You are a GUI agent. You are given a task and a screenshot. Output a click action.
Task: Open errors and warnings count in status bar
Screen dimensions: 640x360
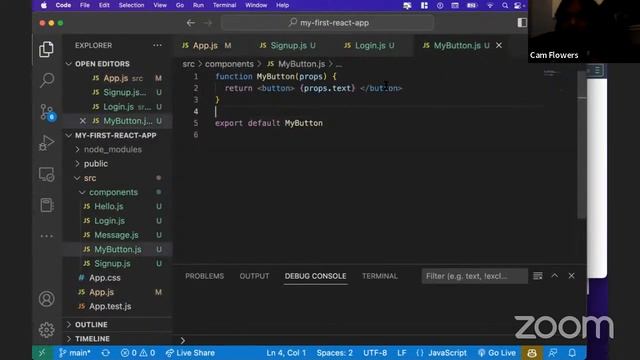click(138, 353)
